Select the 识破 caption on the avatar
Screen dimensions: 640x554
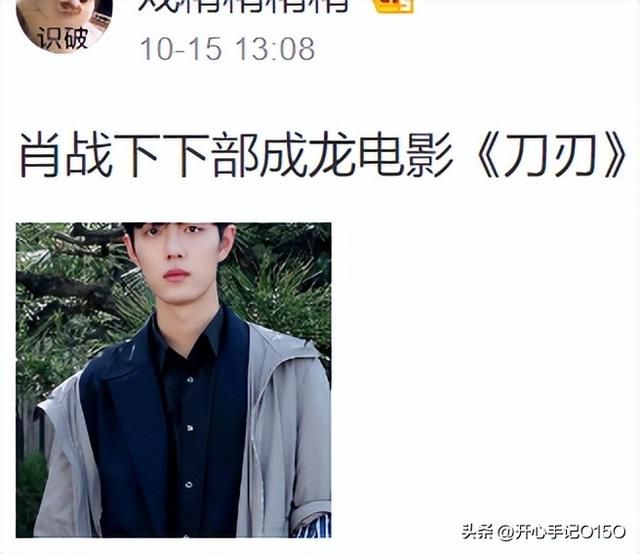click(63, 39)
